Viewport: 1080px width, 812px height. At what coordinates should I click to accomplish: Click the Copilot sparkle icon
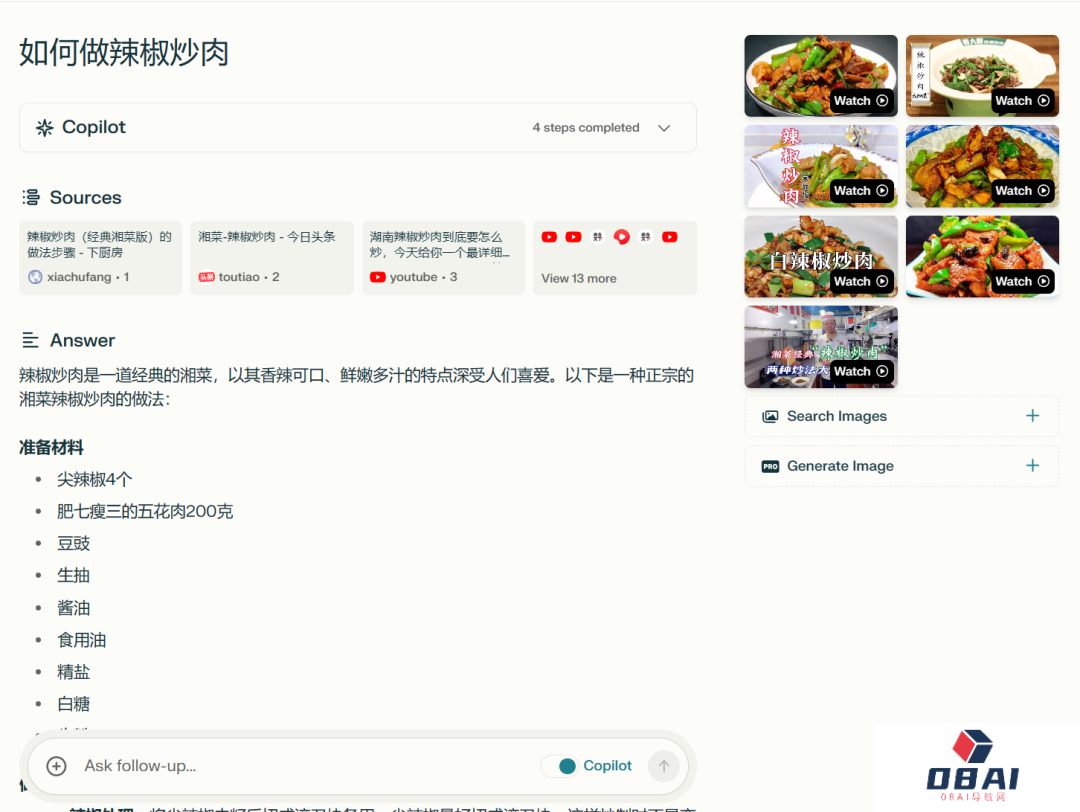tap(44, 128)
